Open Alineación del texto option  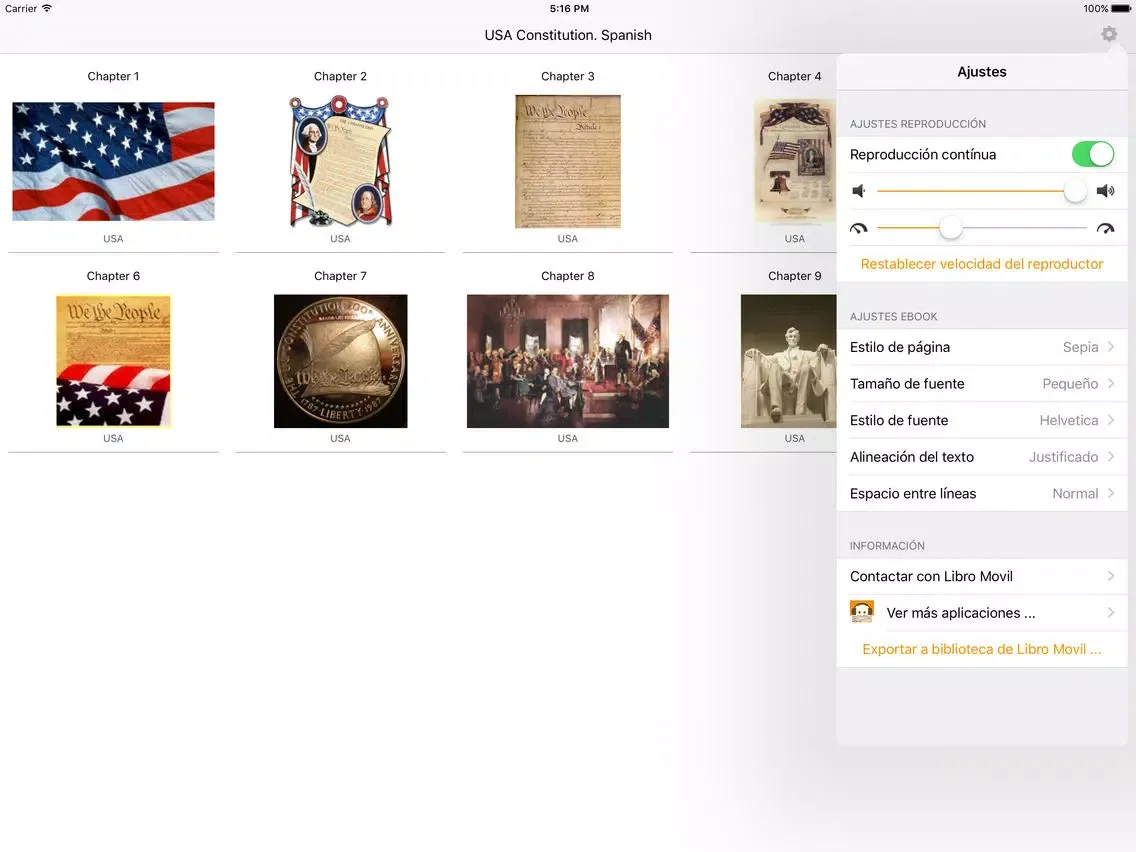(982, 457)
